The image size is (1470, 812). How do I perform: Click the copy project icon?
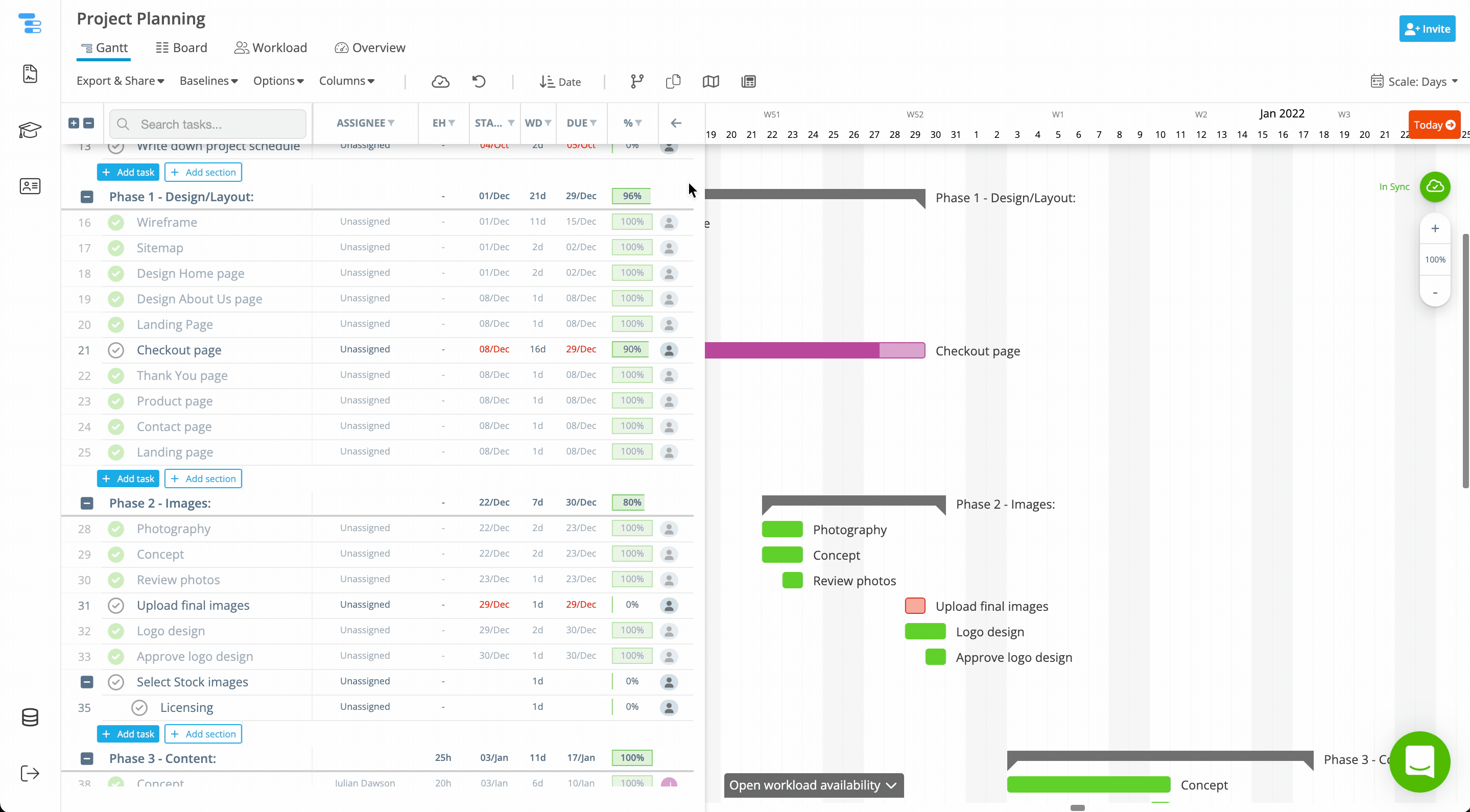pos(673,82)
